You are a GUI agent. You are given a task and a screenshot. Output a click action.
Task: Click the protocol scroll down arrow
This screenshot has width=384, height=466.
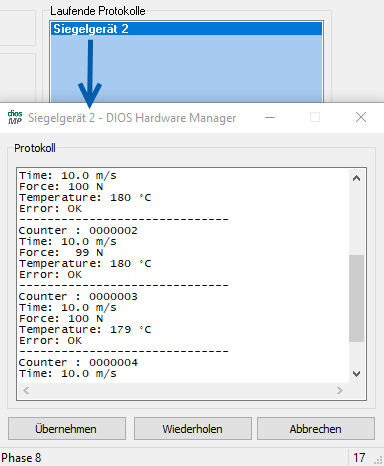pyautogui.click(x=356, y=374)
